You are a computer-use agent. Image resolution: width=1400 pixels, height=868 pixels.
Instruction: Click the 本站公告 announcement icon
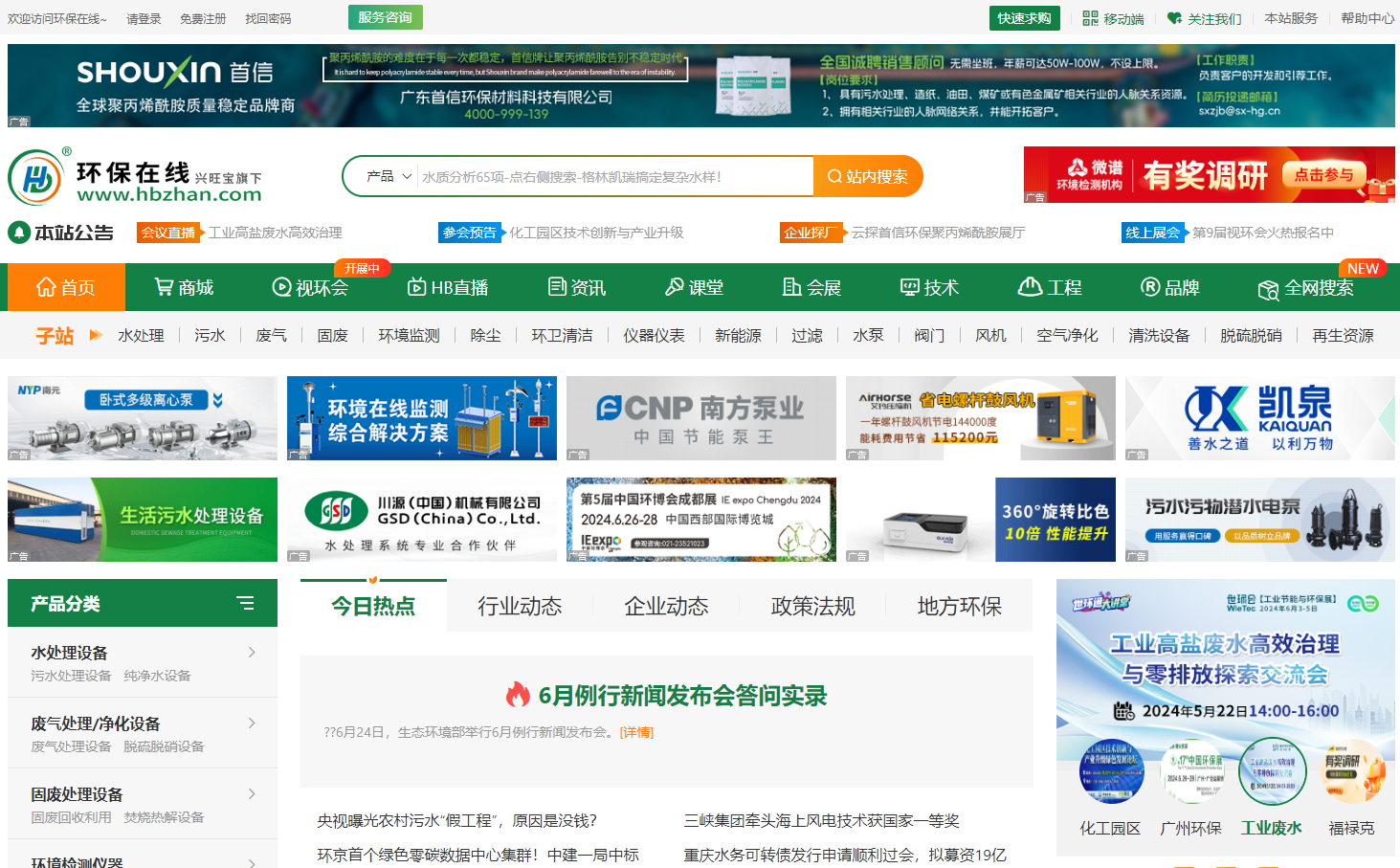point(19,233)
